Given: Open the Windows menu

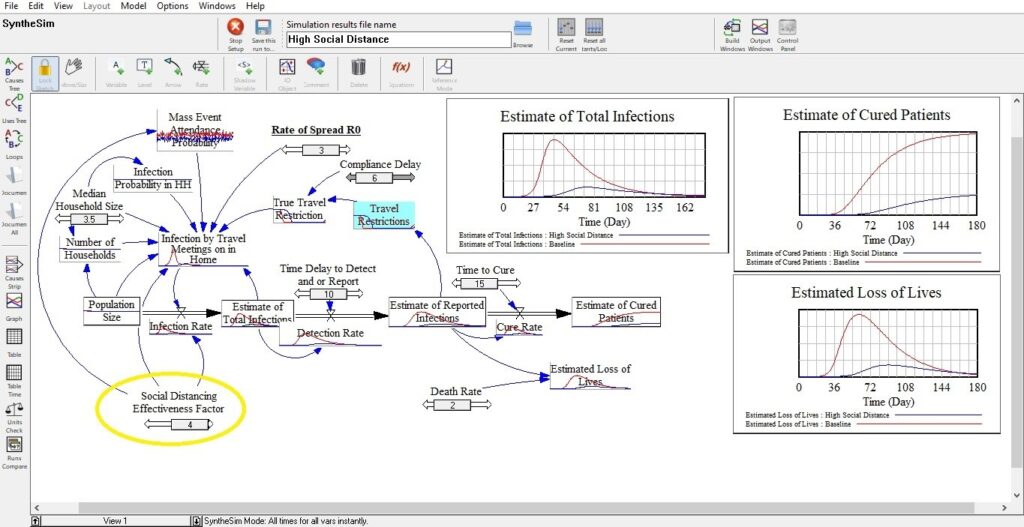Looking at the screenshot, I should (217, 6).
